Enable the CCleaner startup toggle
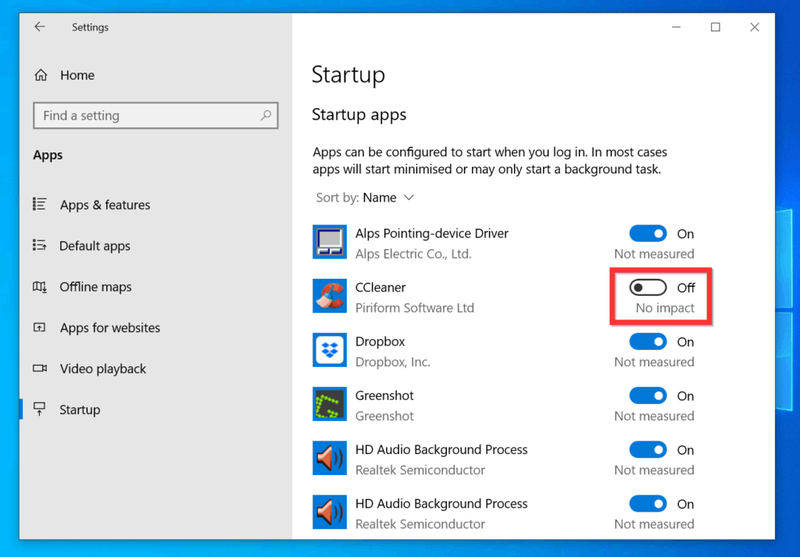The width and height of the screenshot is (800, 557). click(x=648, y=288)
